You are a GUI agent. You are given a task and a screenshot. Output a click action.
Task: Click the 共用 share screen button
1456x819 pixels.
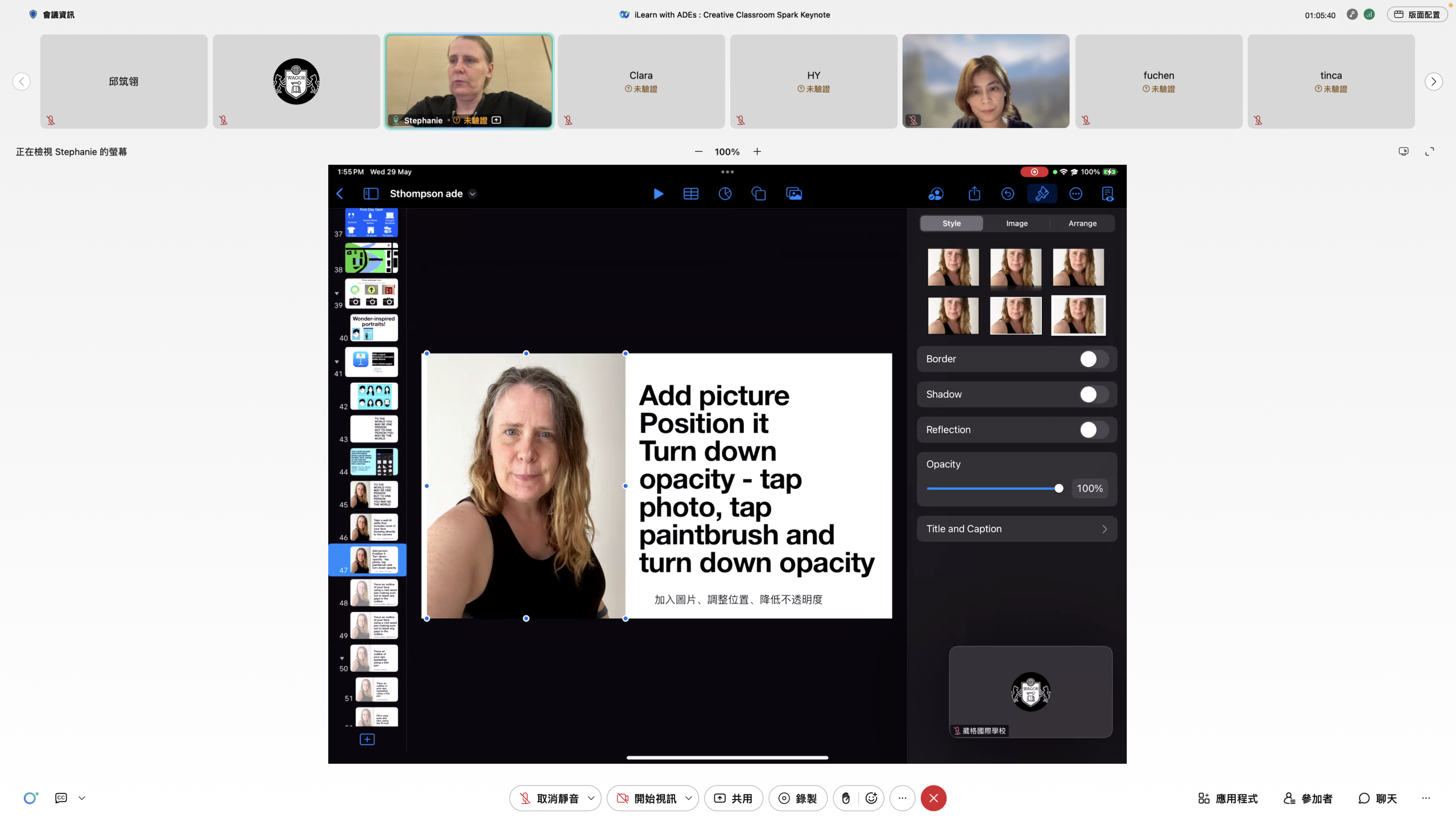(x=733, y=798)
